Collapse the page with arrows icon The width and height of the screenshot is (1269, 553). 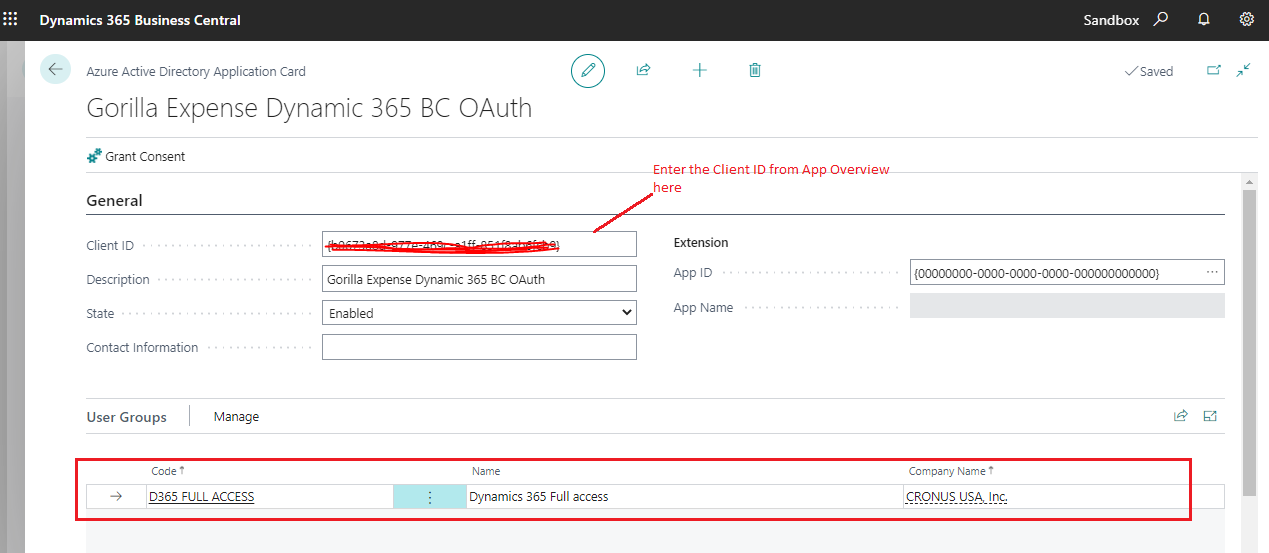[x=1243, y=70]
